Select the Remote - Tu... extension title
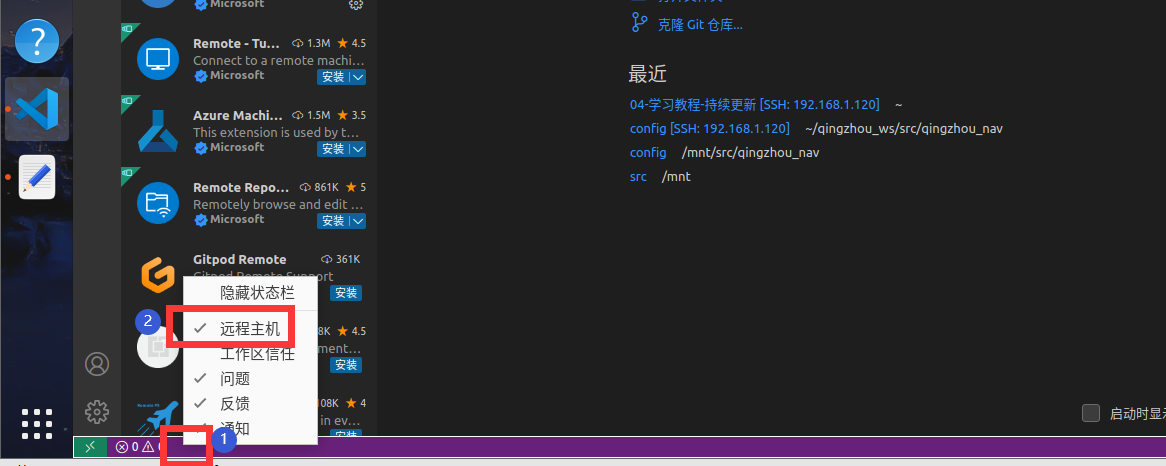The width and height of the screenshot is (1166, 466). point(237,43)
